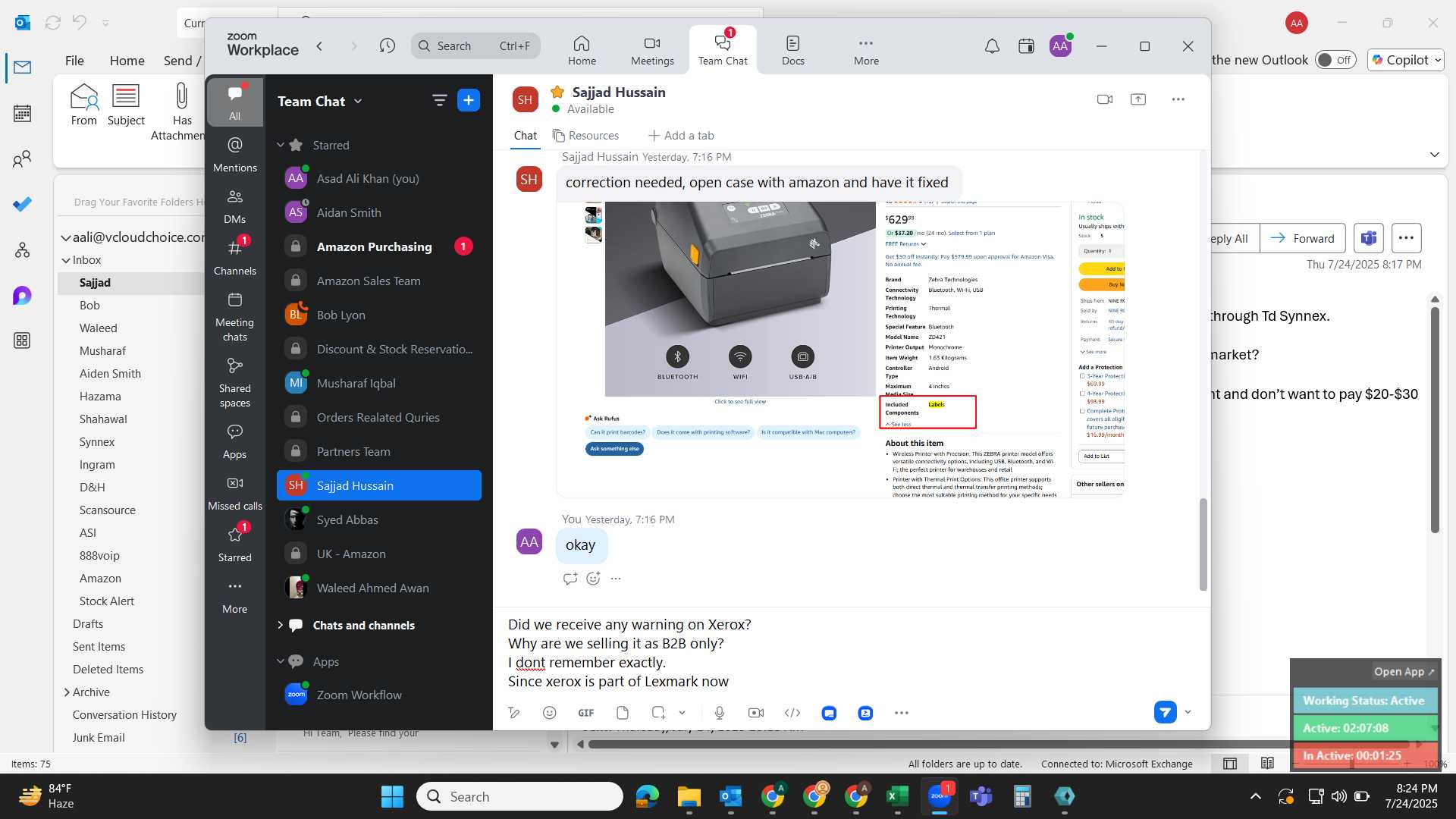This screenshot has width=1456, height=819.
Task: Open Zoom Home tab
Action: pyautogui.click(x=582, y=50)
